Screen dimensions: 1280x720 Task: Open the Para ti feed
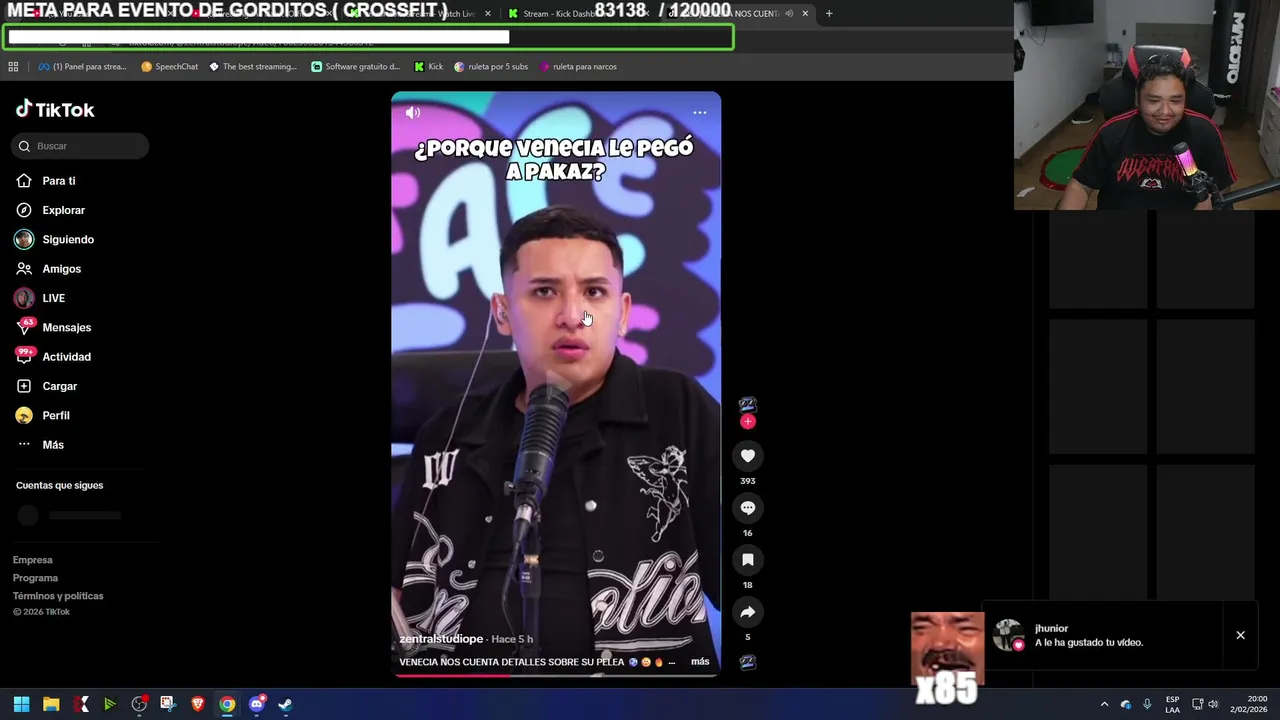point(58,181)
